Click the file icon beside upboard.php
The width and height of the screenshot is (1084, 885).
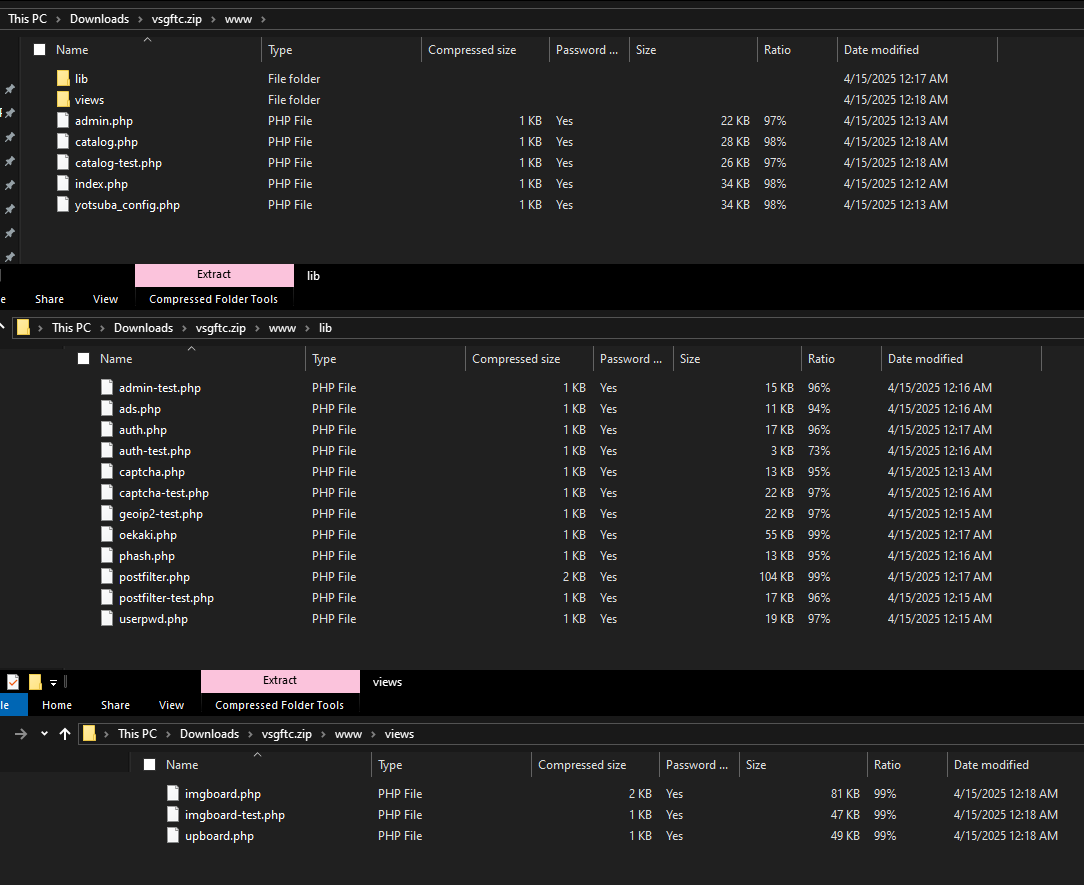[173, 836]
